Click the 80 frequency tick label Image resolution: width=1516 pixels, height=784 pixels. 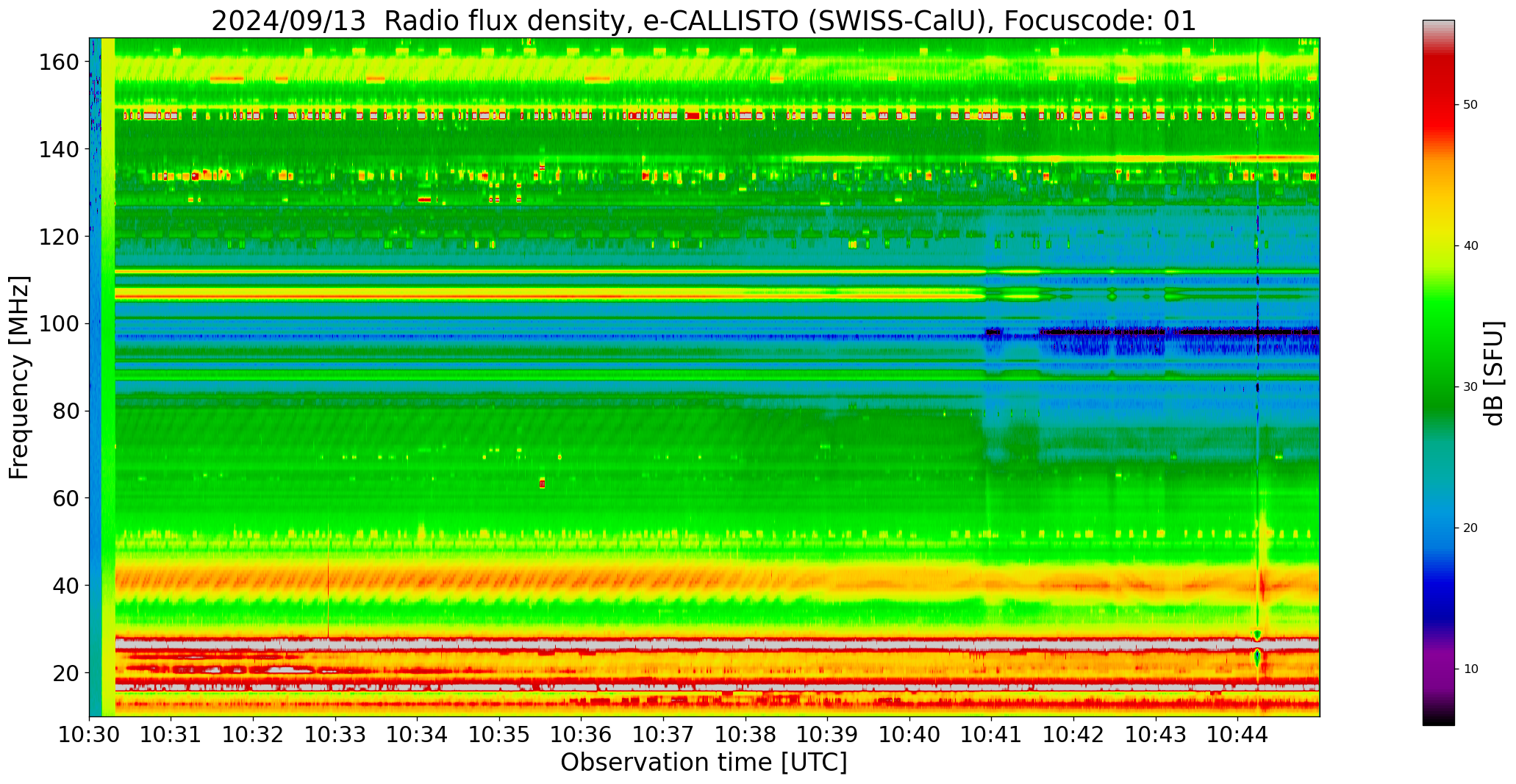coord(65,411)
